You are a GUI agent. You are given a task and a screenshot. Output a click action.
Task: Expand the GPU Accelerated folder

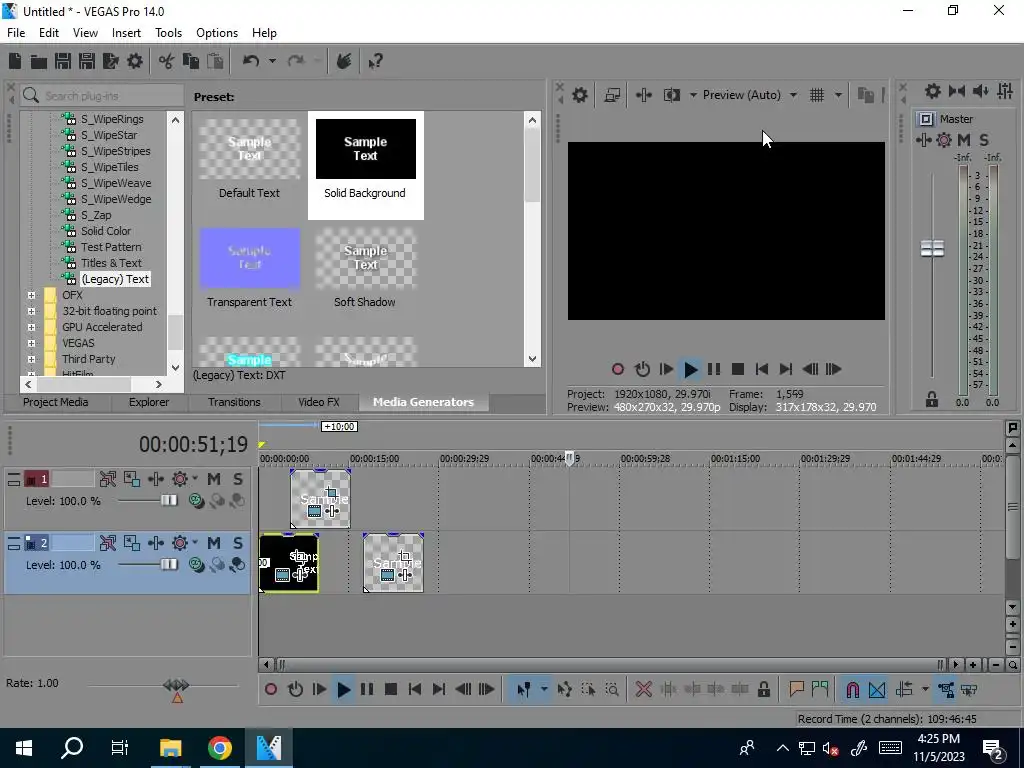pyautogui.click(x=31, y=327)
